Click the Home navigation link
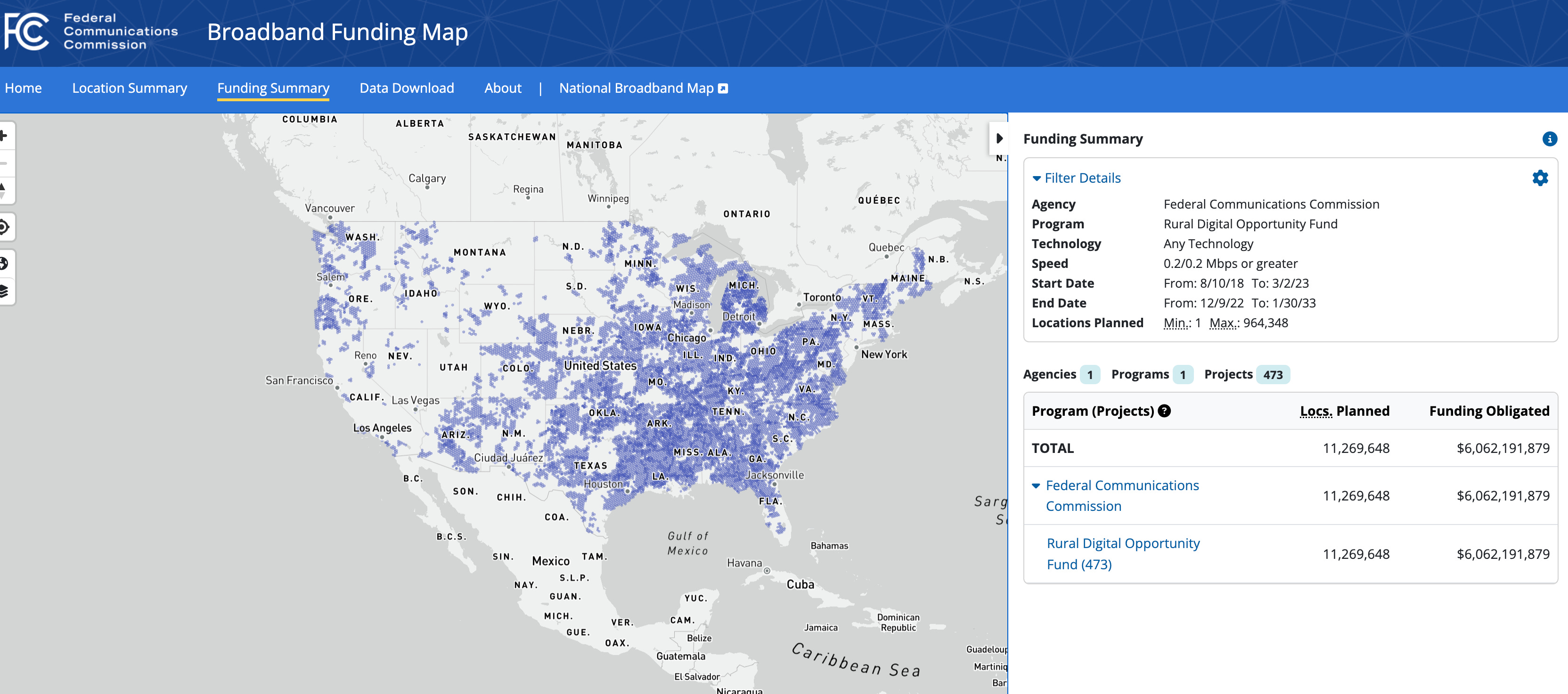This screenshot has height=694, width=1568. click(x=23, y=88)
